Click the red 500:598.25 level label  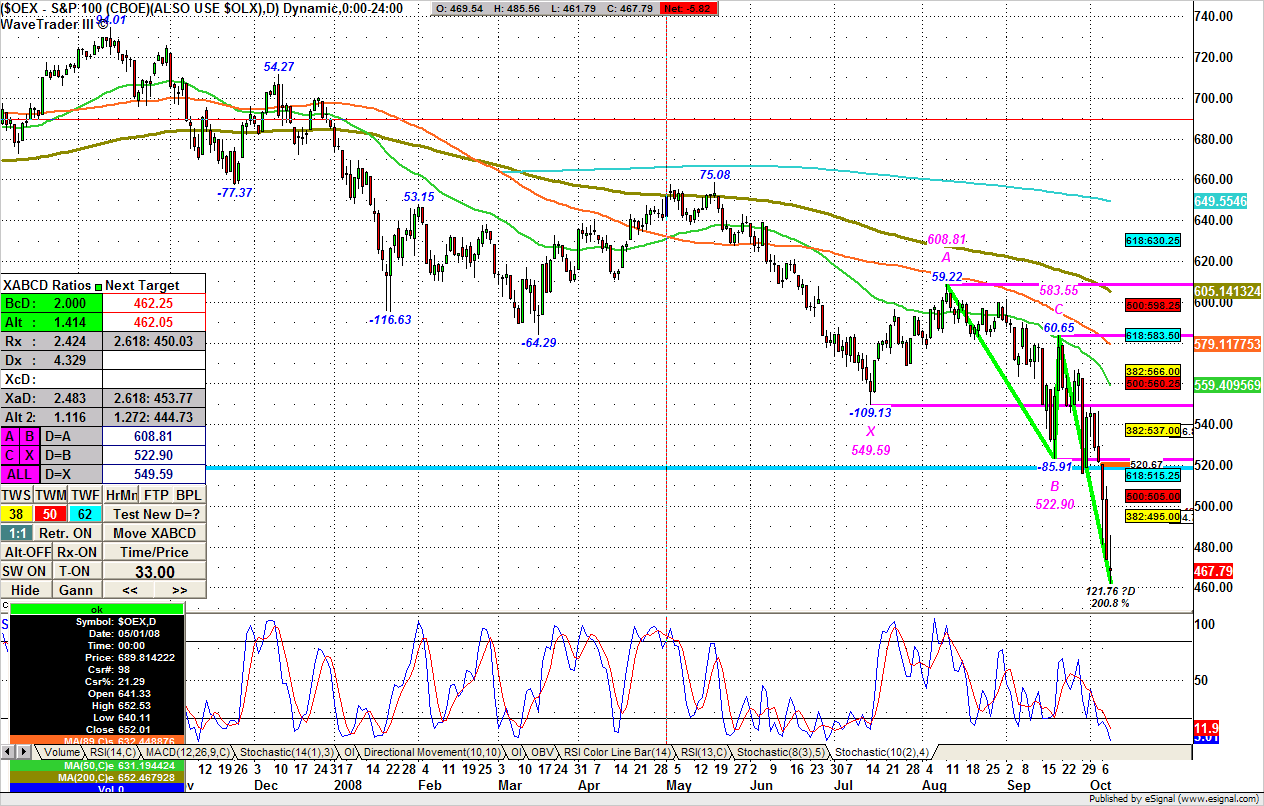pos(1153,305)
